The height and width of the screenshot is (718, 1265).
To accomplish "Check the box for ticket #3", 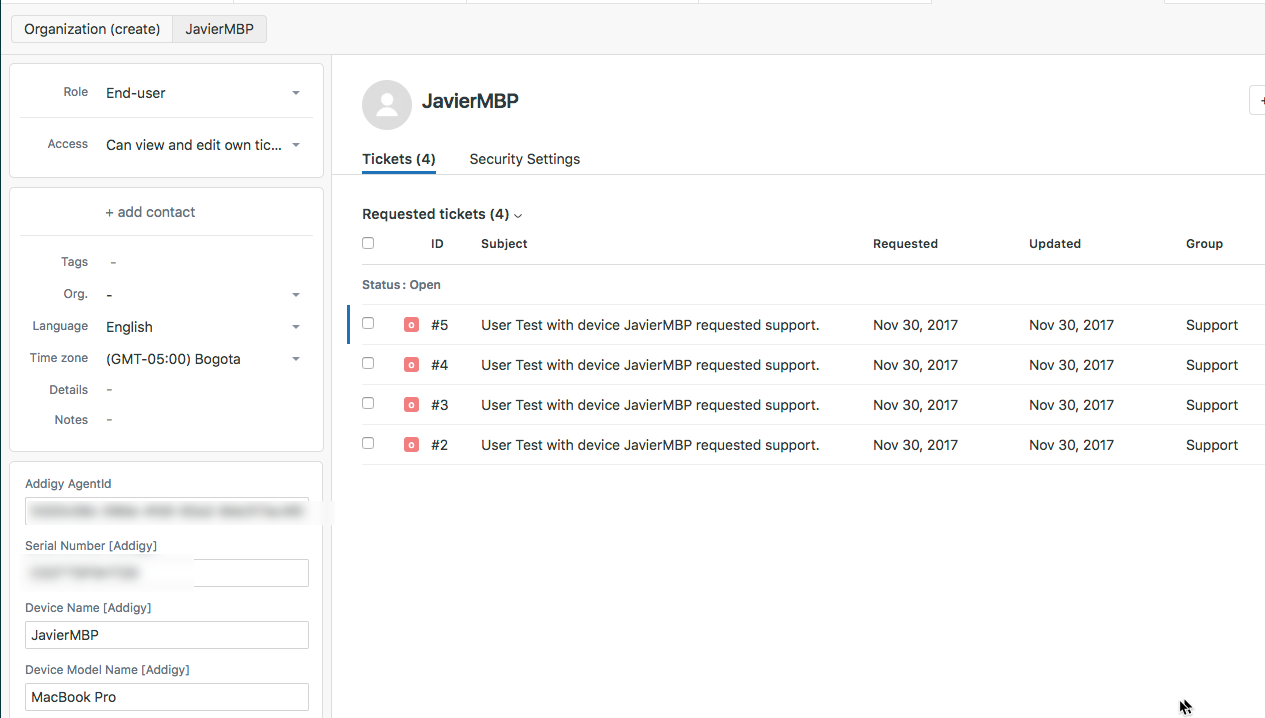I will (368, 403).
